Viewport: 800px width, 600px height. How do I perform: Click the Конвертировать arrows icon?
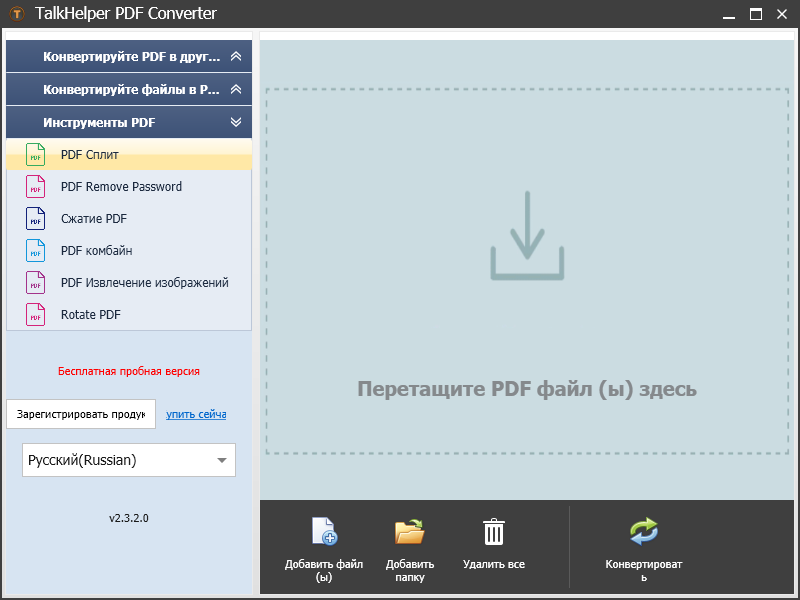(644, 531)
